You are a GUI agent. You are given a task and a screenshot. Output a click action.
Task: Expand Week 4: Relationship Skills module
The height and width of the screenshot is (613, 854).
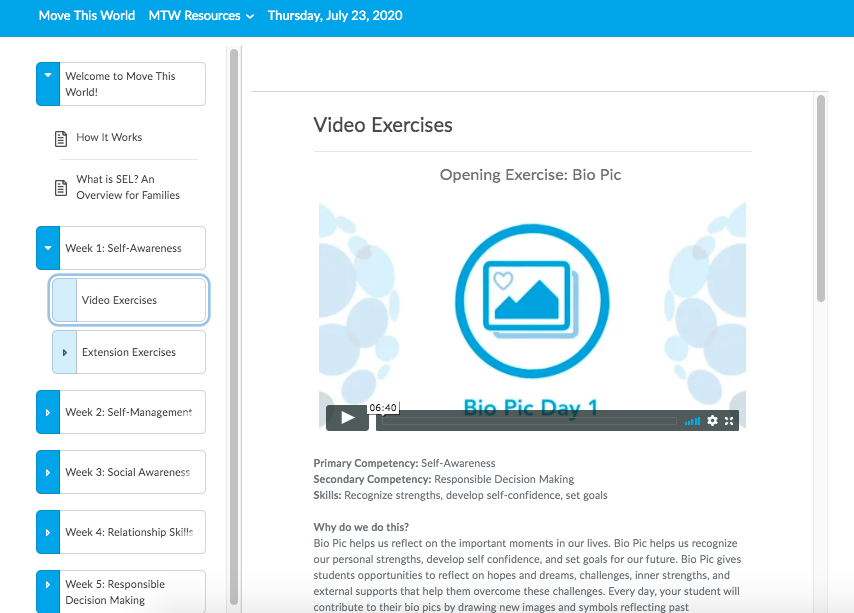coord(48,532)
